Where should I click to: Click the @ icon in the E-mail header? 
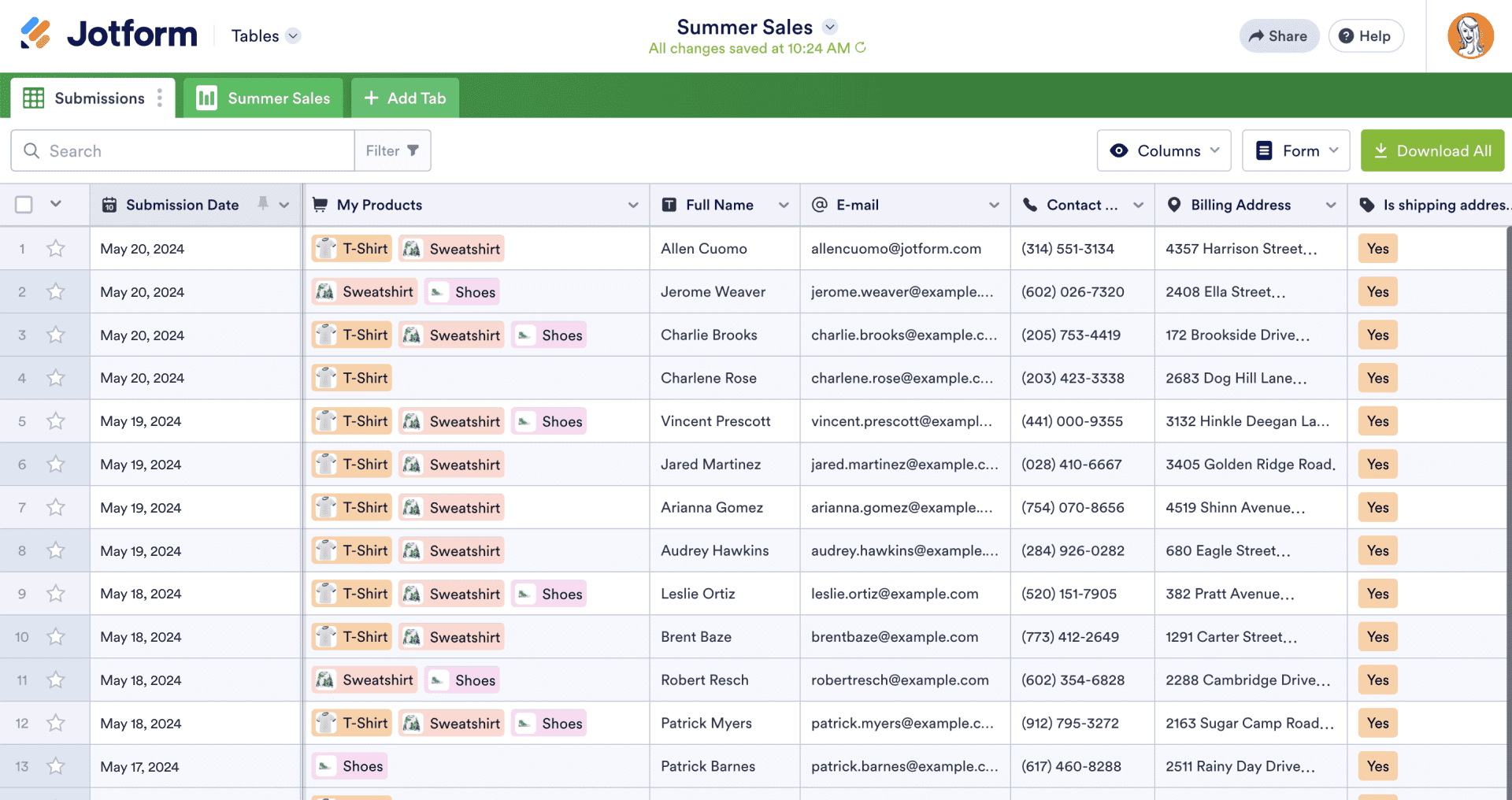point(819,205)
